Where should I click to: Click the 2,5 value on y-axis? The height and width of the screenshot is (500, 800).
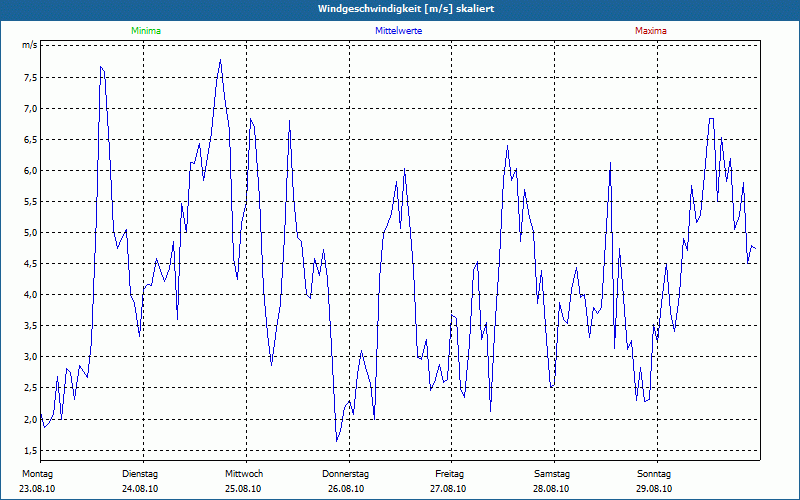pyautogui.click(x=30, y=388)
